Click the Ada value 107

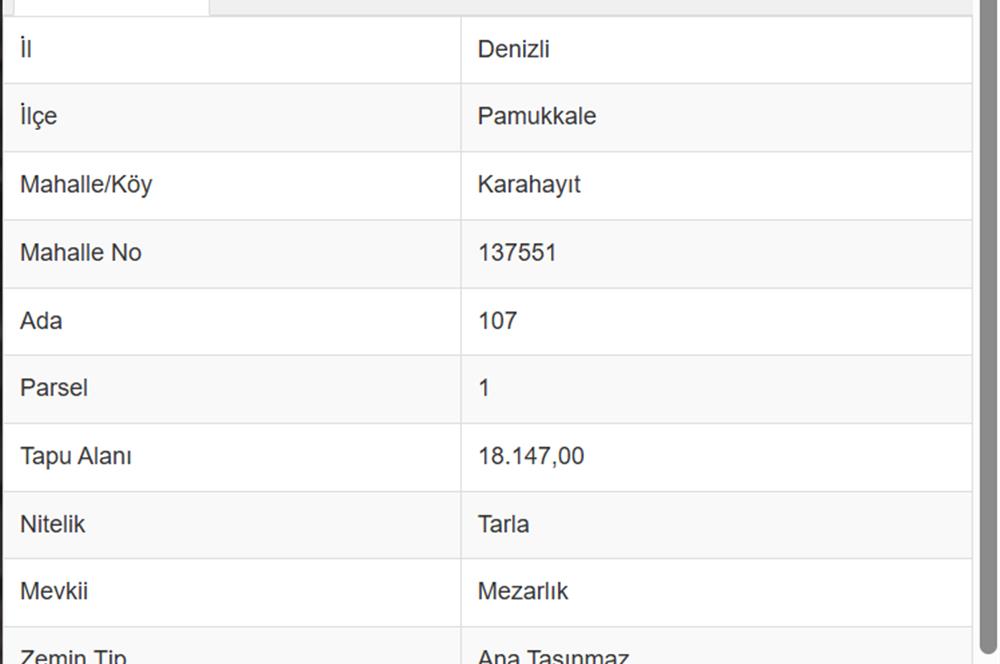(x=498, y=321)
